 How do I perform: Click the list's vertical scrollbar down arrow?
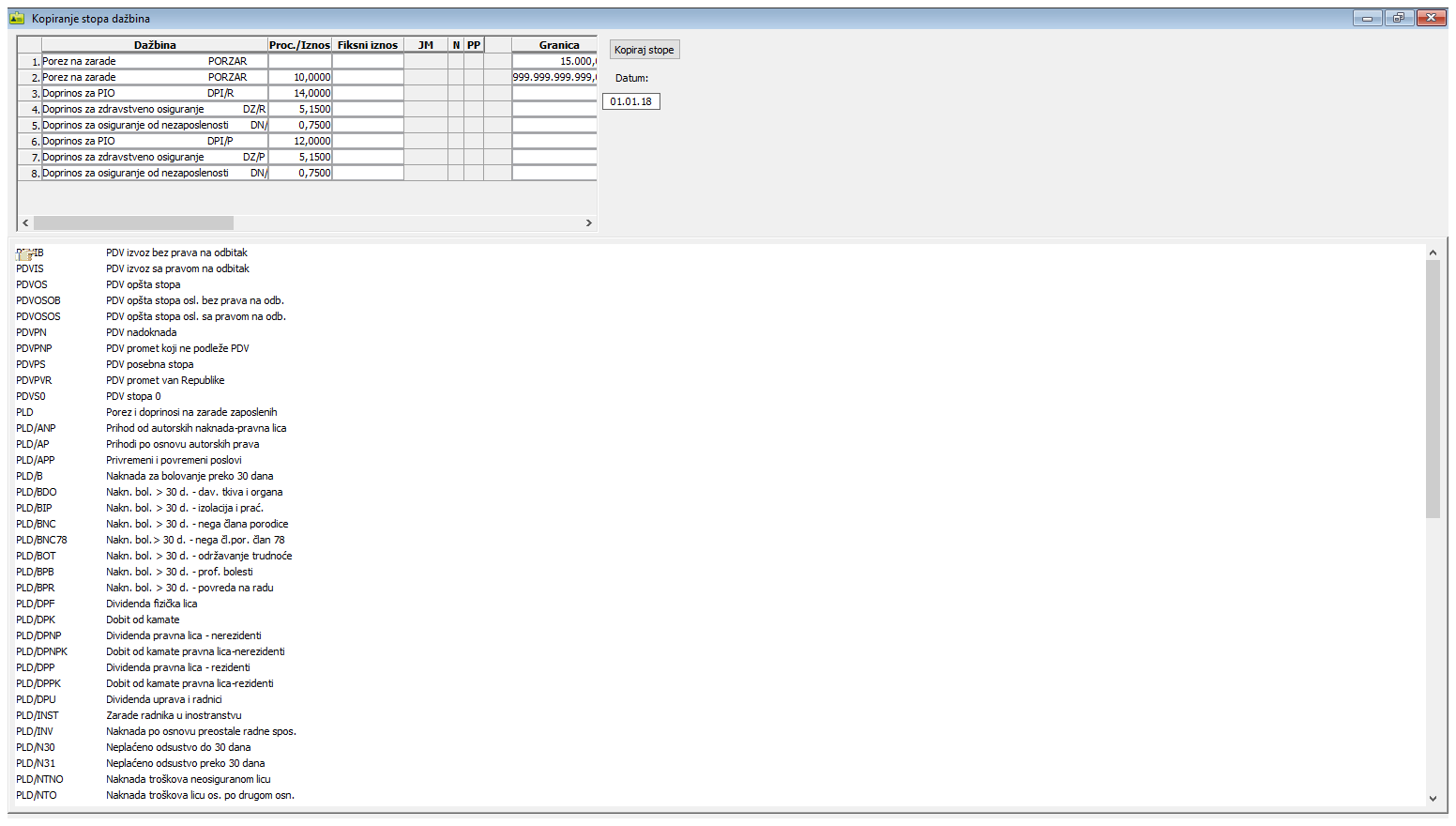pyautogui.click(x=1433, y=798)
